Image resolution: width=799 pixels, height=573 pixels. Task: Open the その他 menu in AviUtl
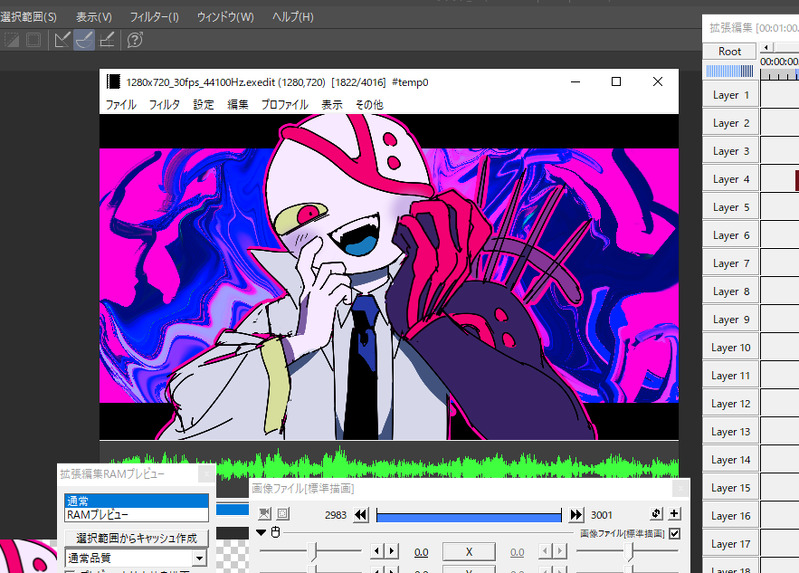pyautogui.click(x=369, y=105)
